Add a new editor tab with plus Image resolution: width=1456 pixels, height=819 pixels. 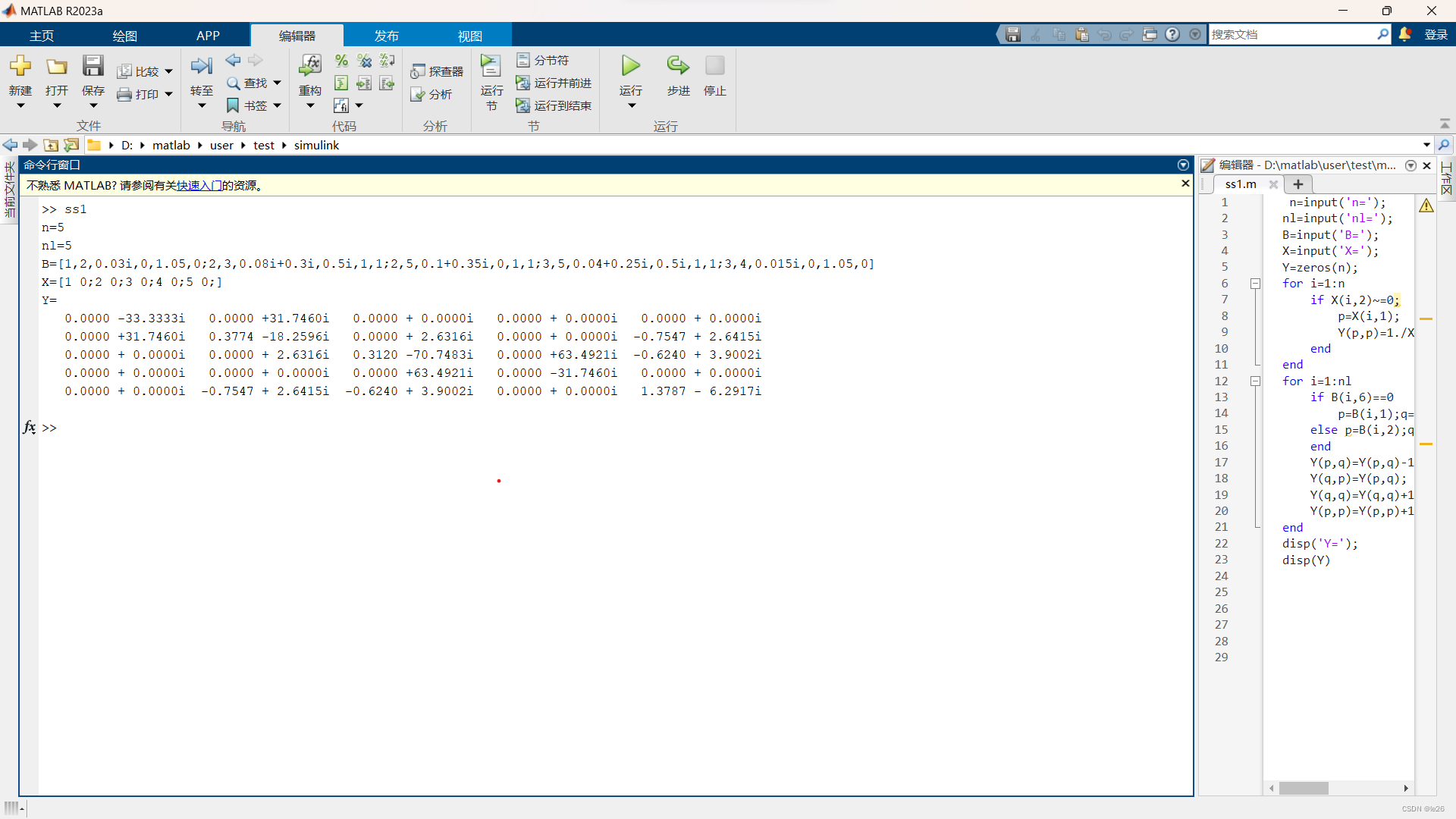coord(1298,184)
